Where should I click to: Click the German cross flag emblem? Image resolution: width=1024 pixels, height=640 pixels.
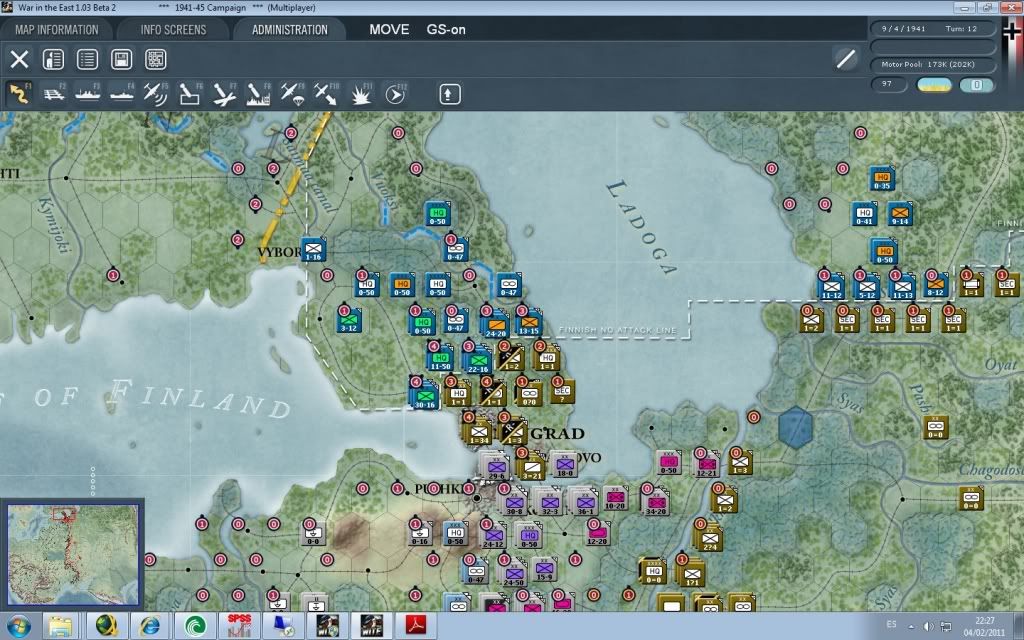(x=1011, y=31)
